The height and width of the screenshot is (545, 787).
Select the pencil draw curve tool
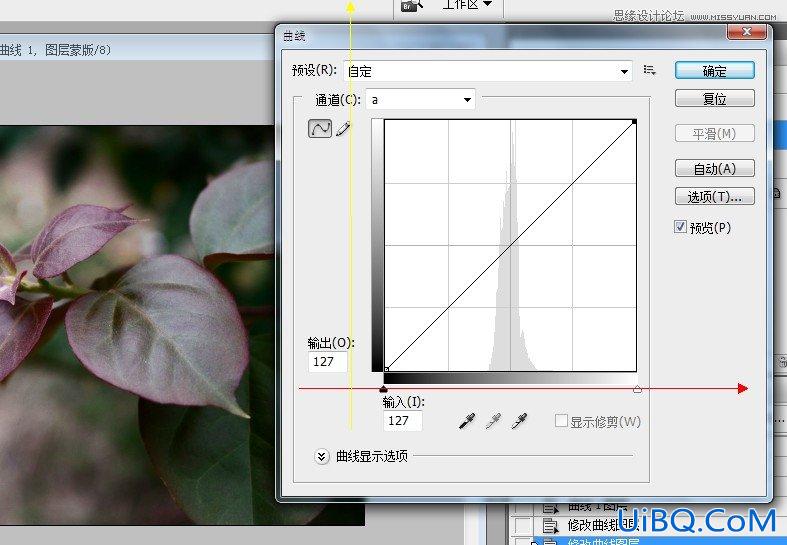[343, 128]
